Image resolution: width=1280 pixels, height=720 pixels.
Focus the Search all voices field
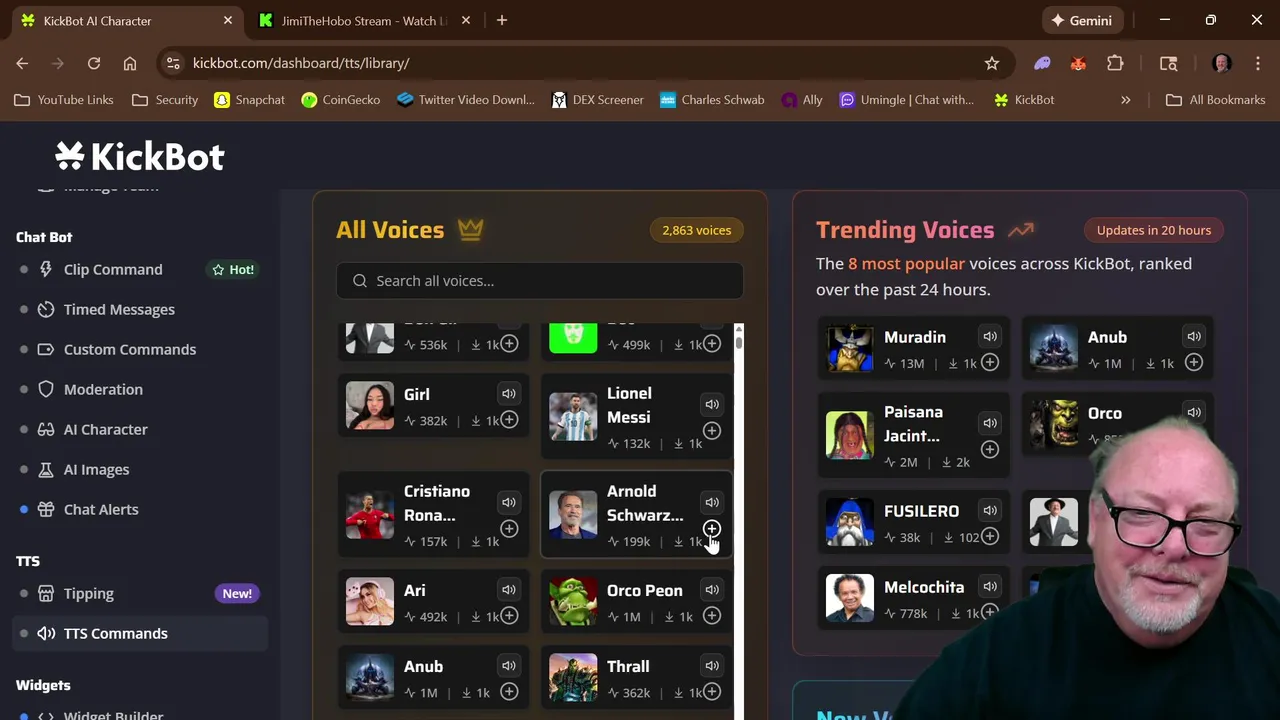540,281
